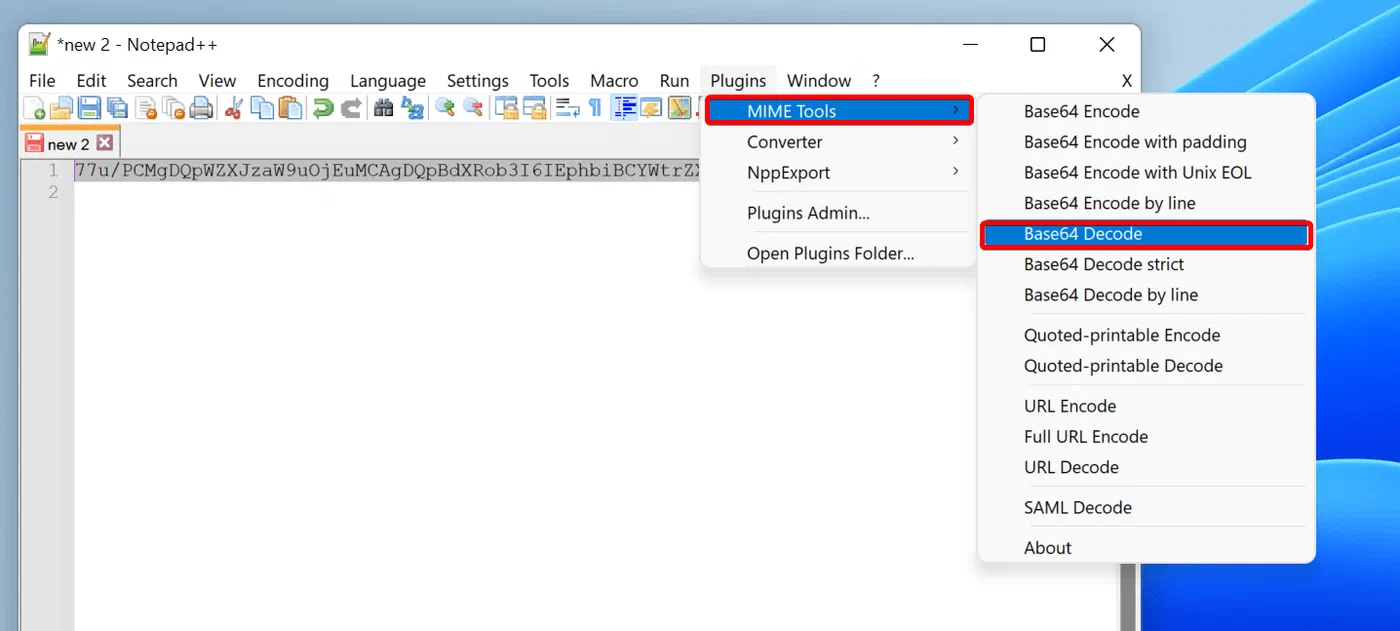Screen dimensions: 1400x631
Task: Select Base64 Encode by line
Action: (x=1146, y=203)
